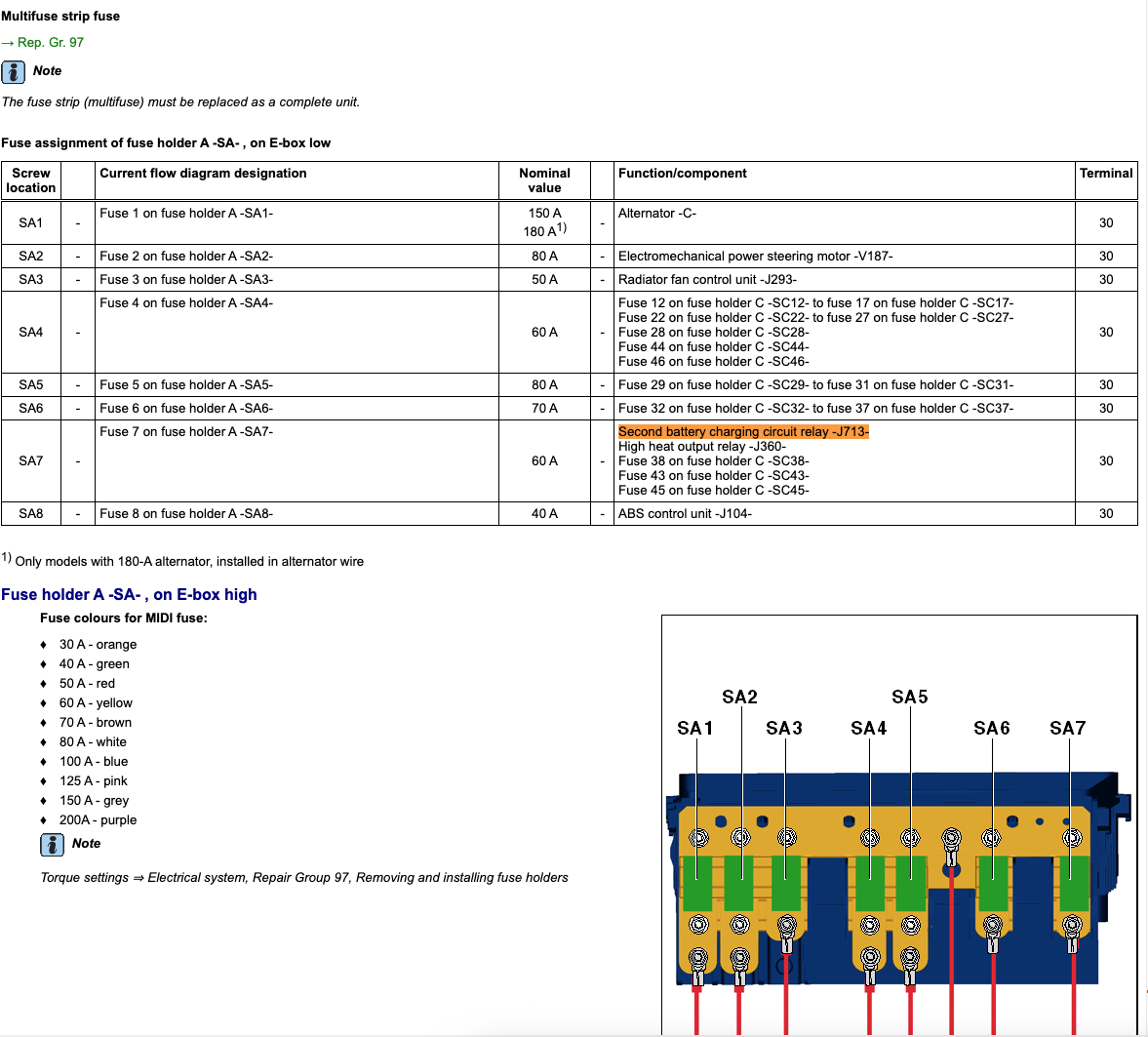Click the 'Alternator -C-' table cell
This screenshot has width=1148, height=1037.
(x=657, y=214)
